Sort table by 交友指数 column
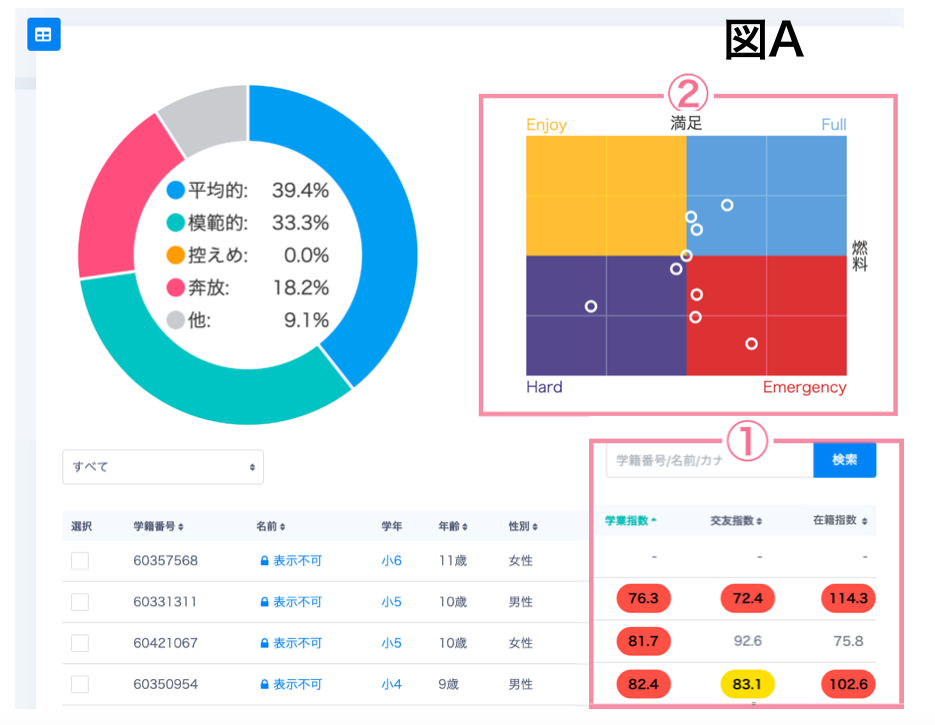Image resolution: width=935 pixels, height=725 pixels. (x=736, y=520)
